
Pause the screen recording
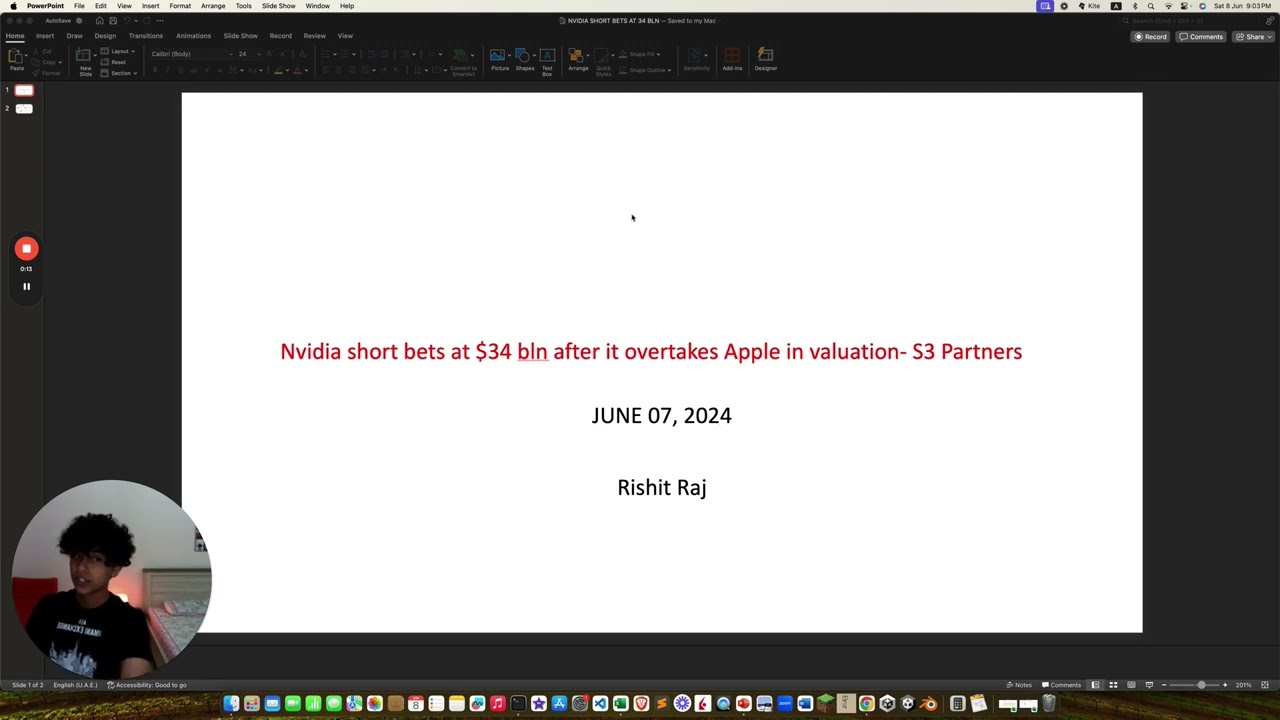tap(26, 286)
